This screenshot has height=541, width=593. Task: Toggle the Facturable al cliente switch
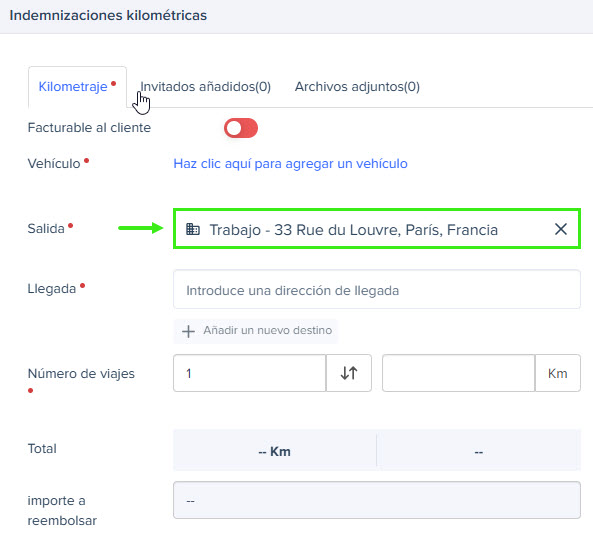click(x=241, y=128)
